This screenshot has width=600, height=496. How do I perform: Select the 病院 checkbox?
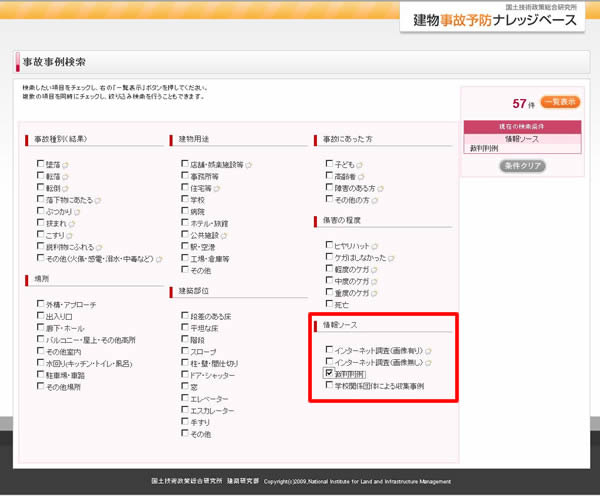pos(184,210)
